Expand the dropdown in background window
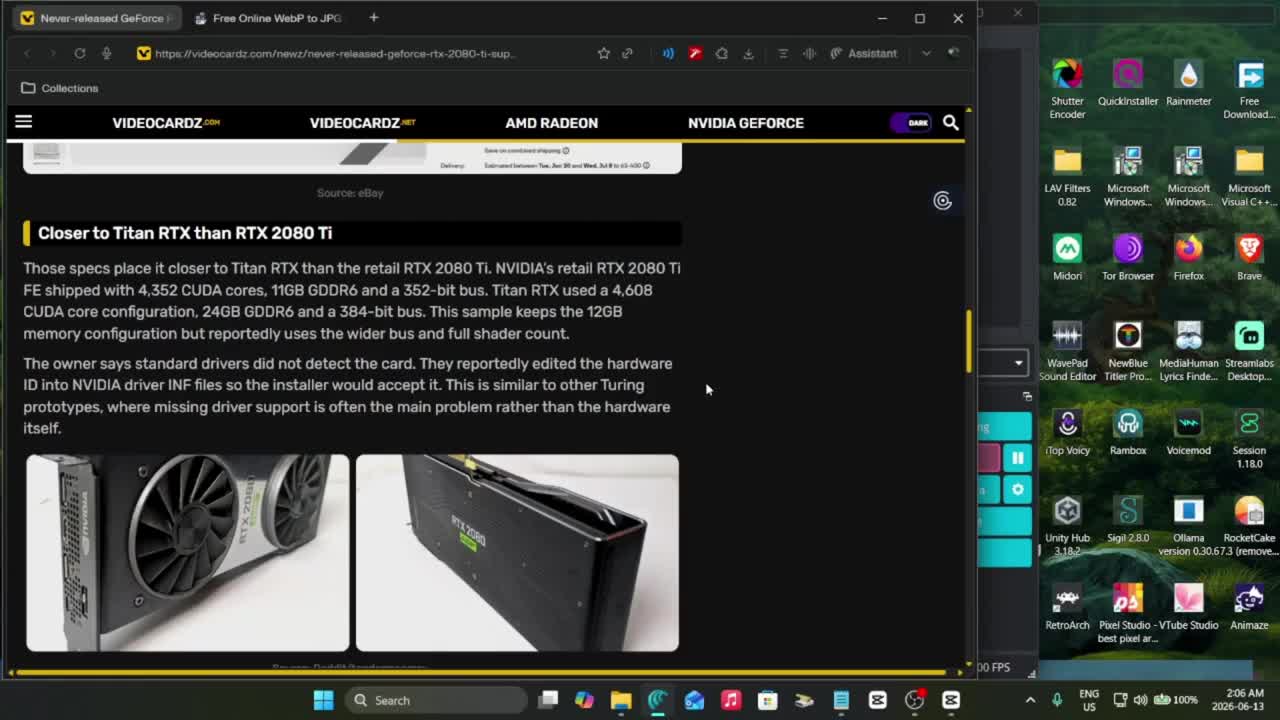Viewport: 1280px width, 720px height. (x=1018, y=363)
